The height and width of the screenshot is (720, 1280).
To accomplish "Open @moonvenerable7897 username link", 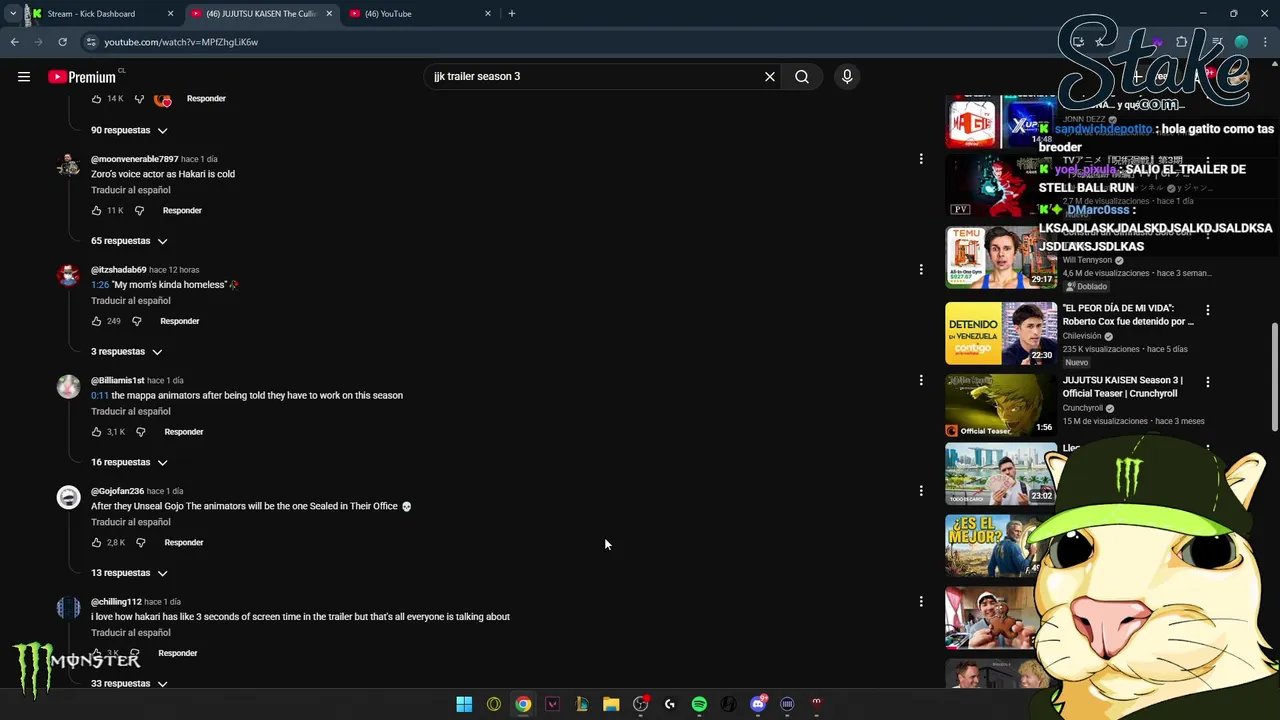I will [x=135, y=159].
